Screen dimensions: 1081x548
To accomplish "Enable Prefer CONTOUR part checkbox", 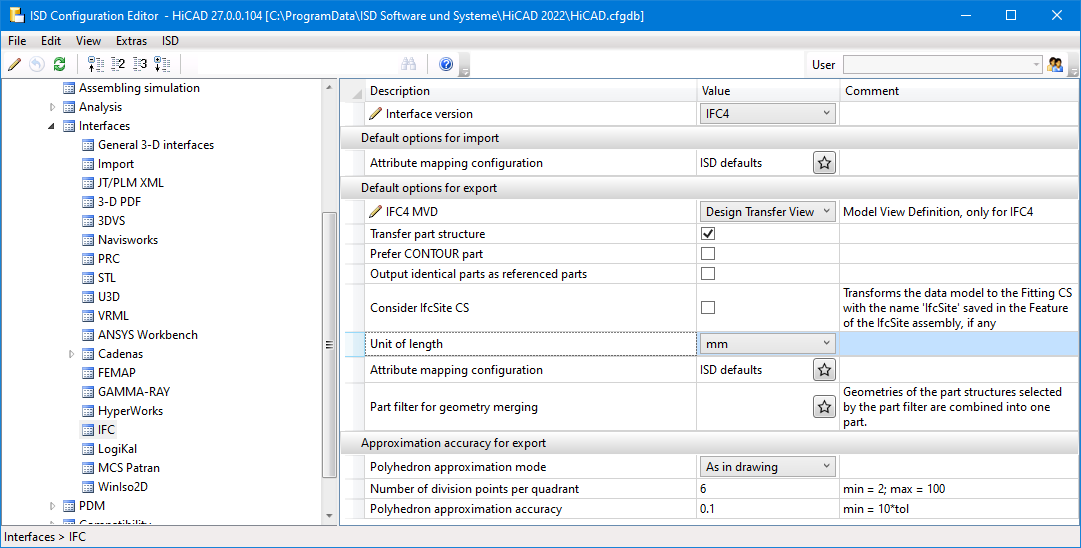I will pos(708,254).
